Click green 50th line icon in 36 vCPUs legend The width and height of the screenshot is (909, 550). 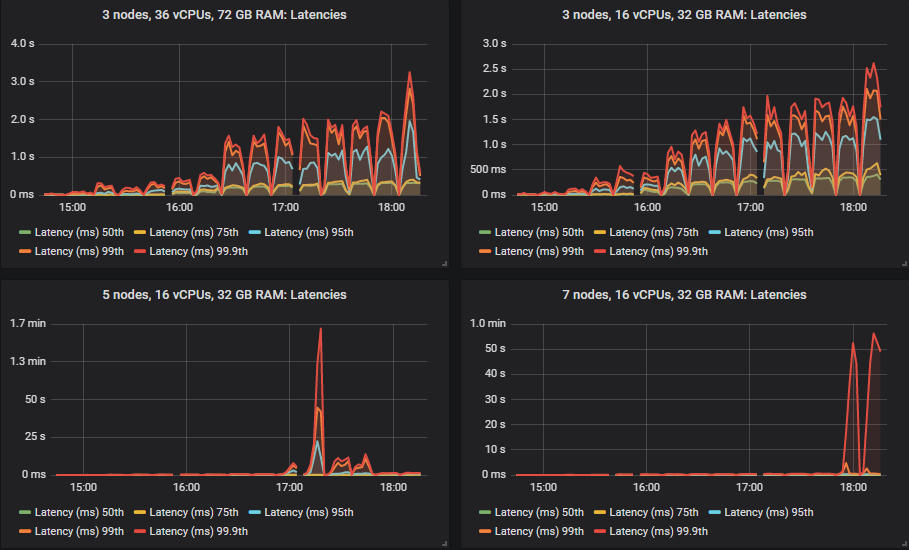[x=25, y=233]
